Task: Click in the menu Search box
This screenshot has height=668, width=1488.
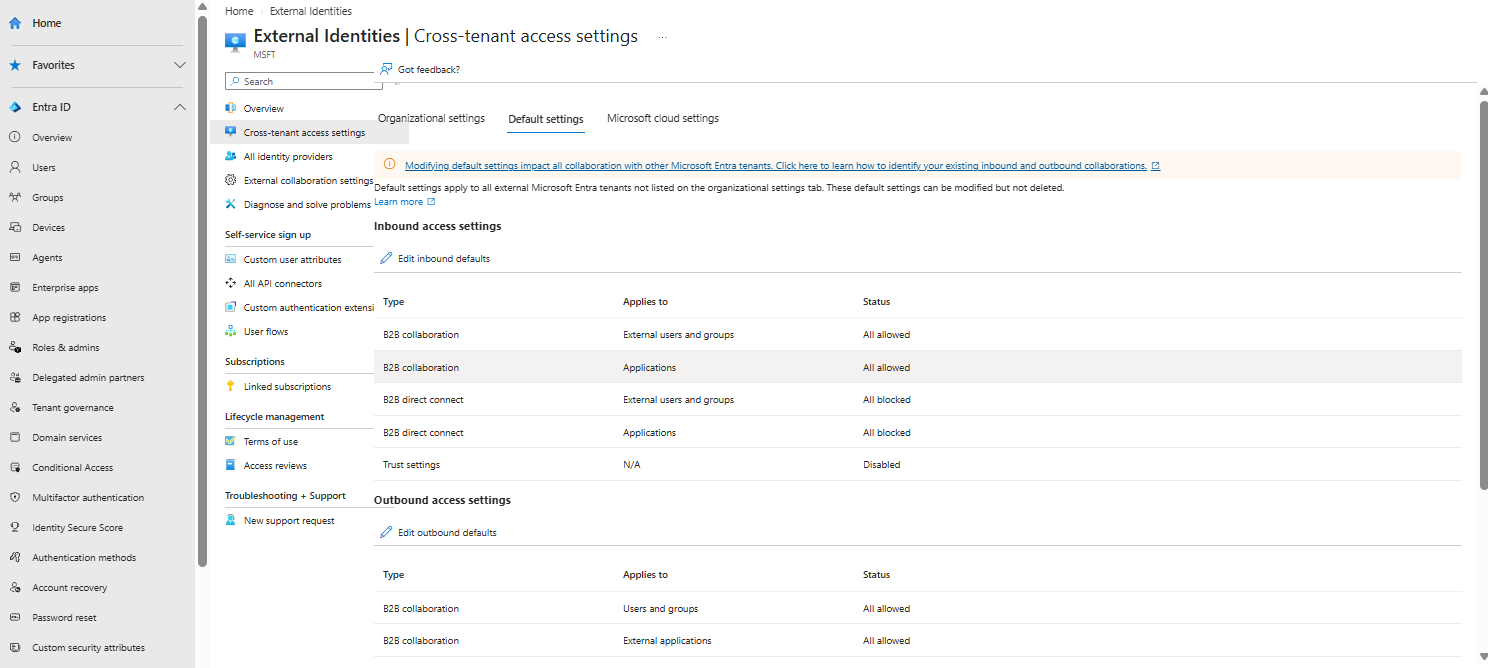Action: pyautogui.click(x=305, y=81)
